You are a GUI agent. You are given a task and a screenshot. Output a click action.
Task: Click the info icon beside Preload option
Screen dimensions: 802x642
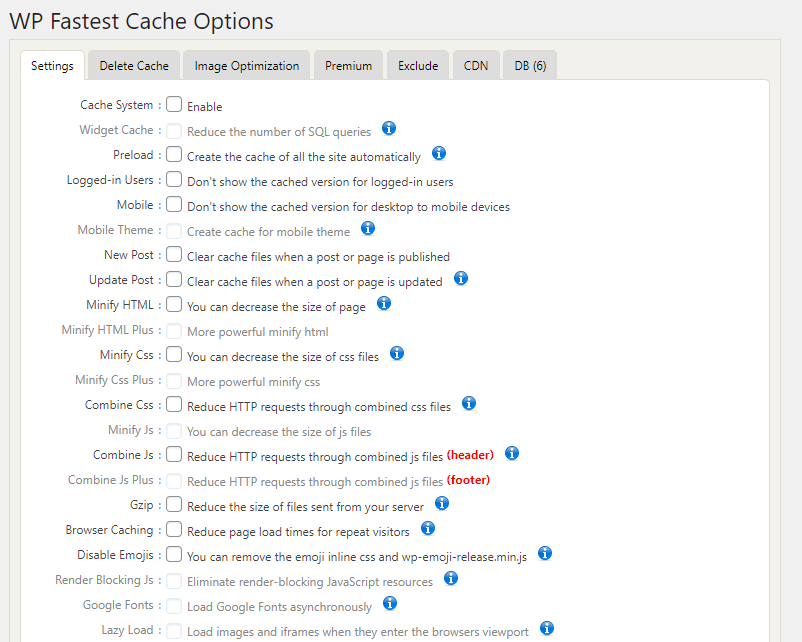click(438, 154)
